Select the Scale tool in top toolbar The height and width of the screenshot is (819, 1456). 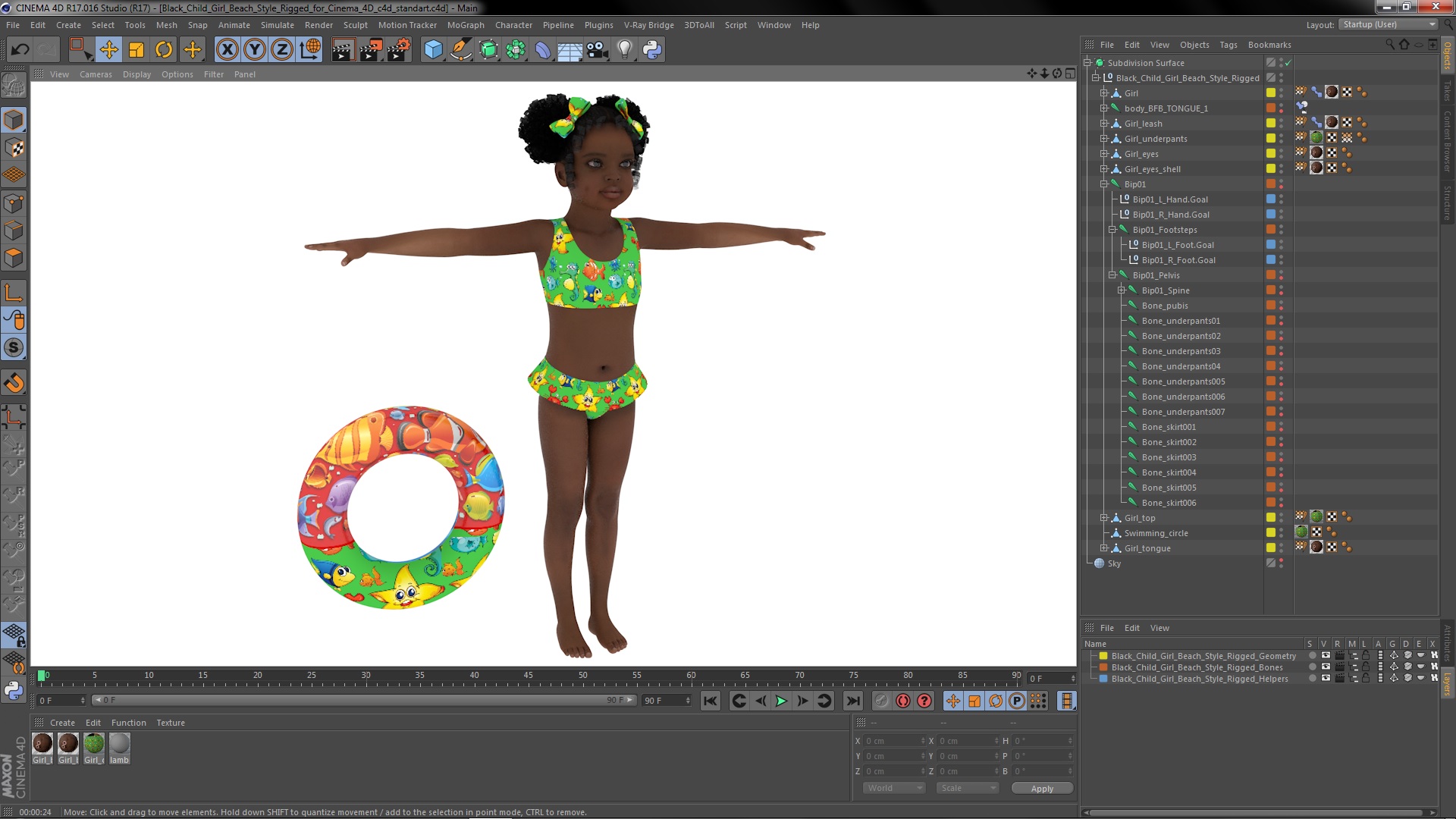136,50
